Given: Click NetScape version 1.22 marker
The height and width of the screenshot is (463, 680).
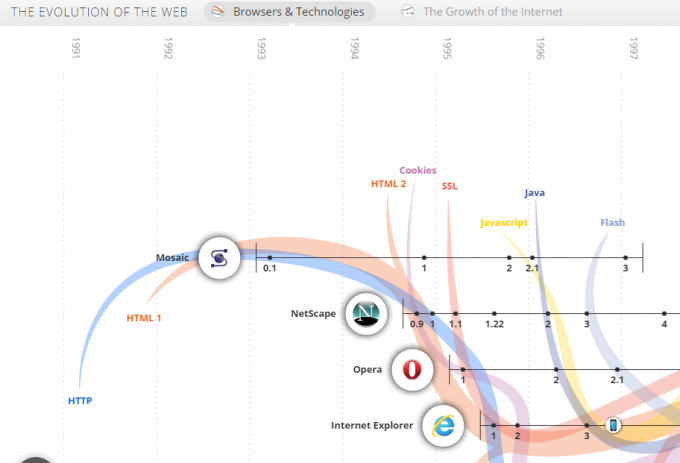Looking at the screenshot, I should coord(494,313).
